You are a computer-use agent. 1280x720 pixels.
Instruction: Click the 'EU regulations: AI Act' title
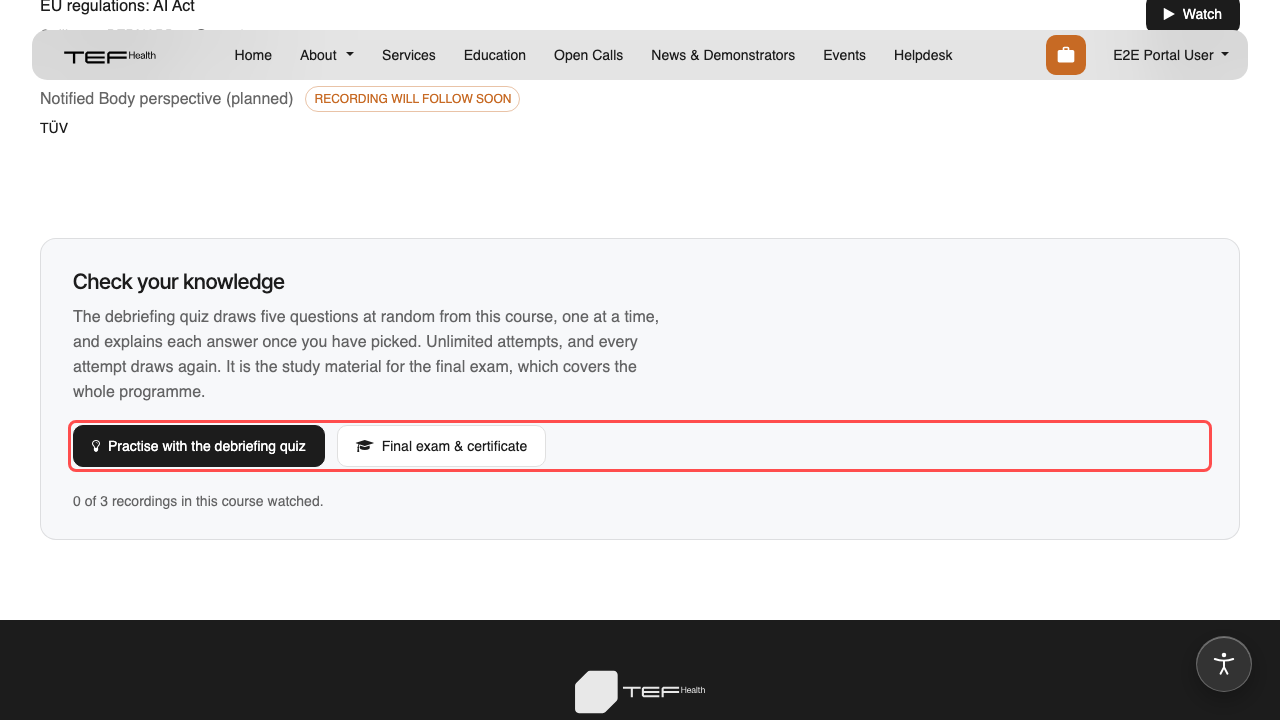coord(117,7)
